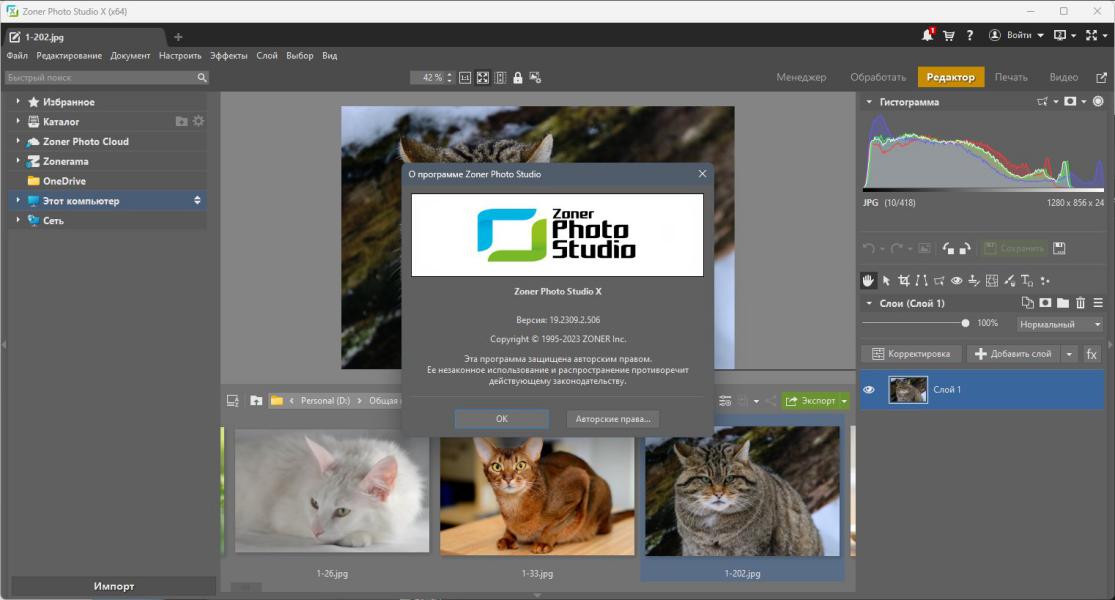Click the Catalog settings gear icon
This screenshot has width=1115, height=600.
(x=198, y=121)
